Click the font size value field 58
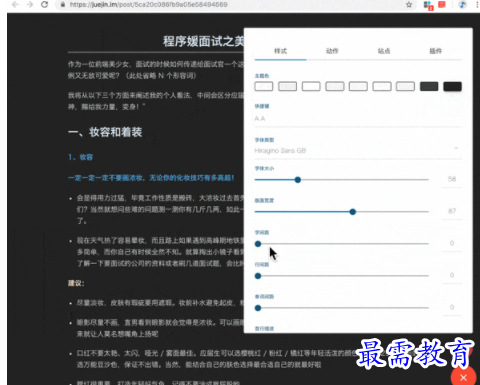The height and width of the screenshot is (385, 480). (x=452, y=179)
